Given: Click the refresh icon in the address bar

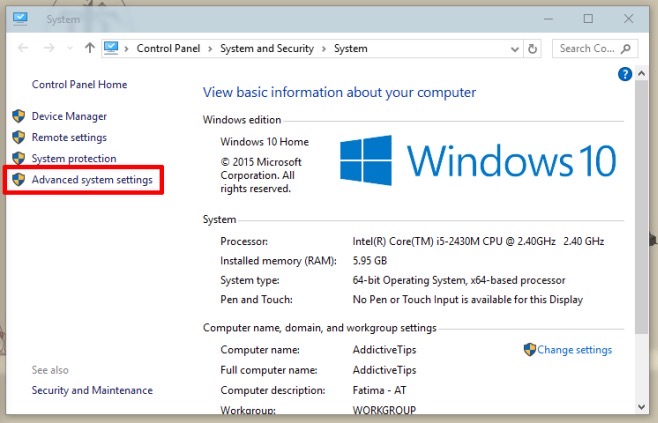Looking at the screenshot, I should pos(533,49).
